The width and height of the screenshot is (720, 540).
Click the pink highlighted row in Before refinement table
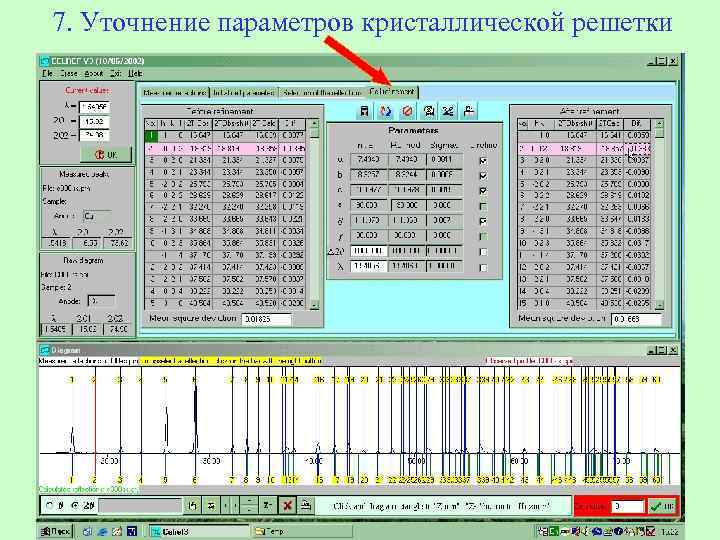225,149
